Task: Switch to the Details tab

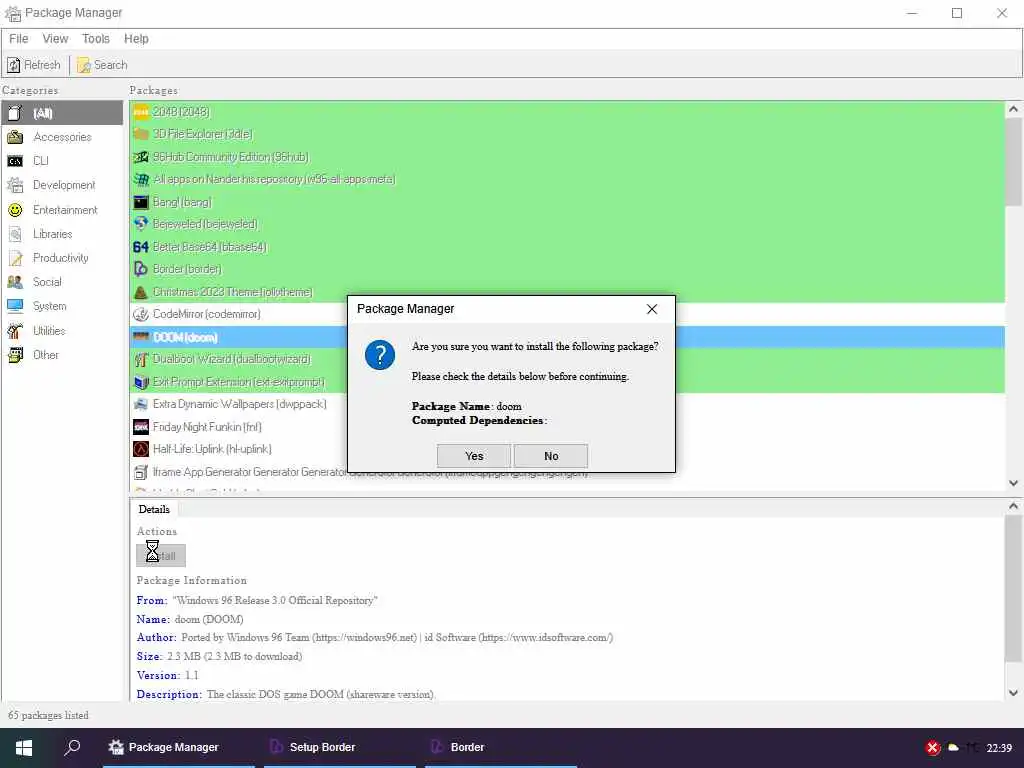Action: point(154,509)
